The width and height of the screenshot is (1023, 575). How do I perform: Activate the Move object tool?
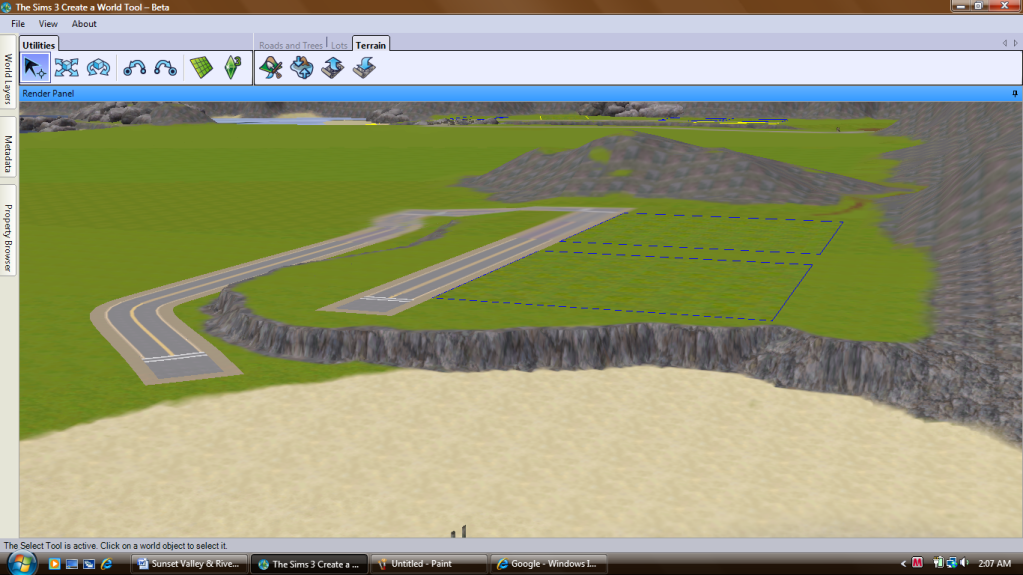coord(67,68)
